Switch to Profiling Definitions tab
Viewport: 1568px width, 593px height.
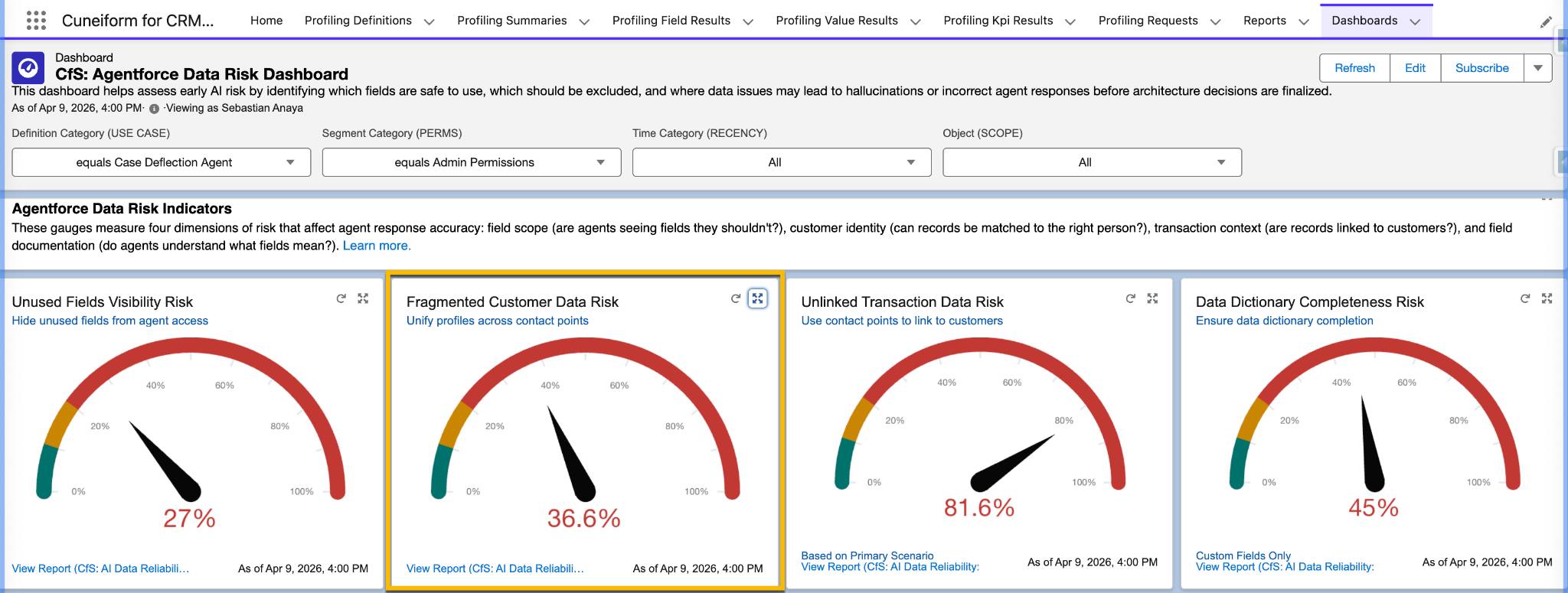coord(358,21)
